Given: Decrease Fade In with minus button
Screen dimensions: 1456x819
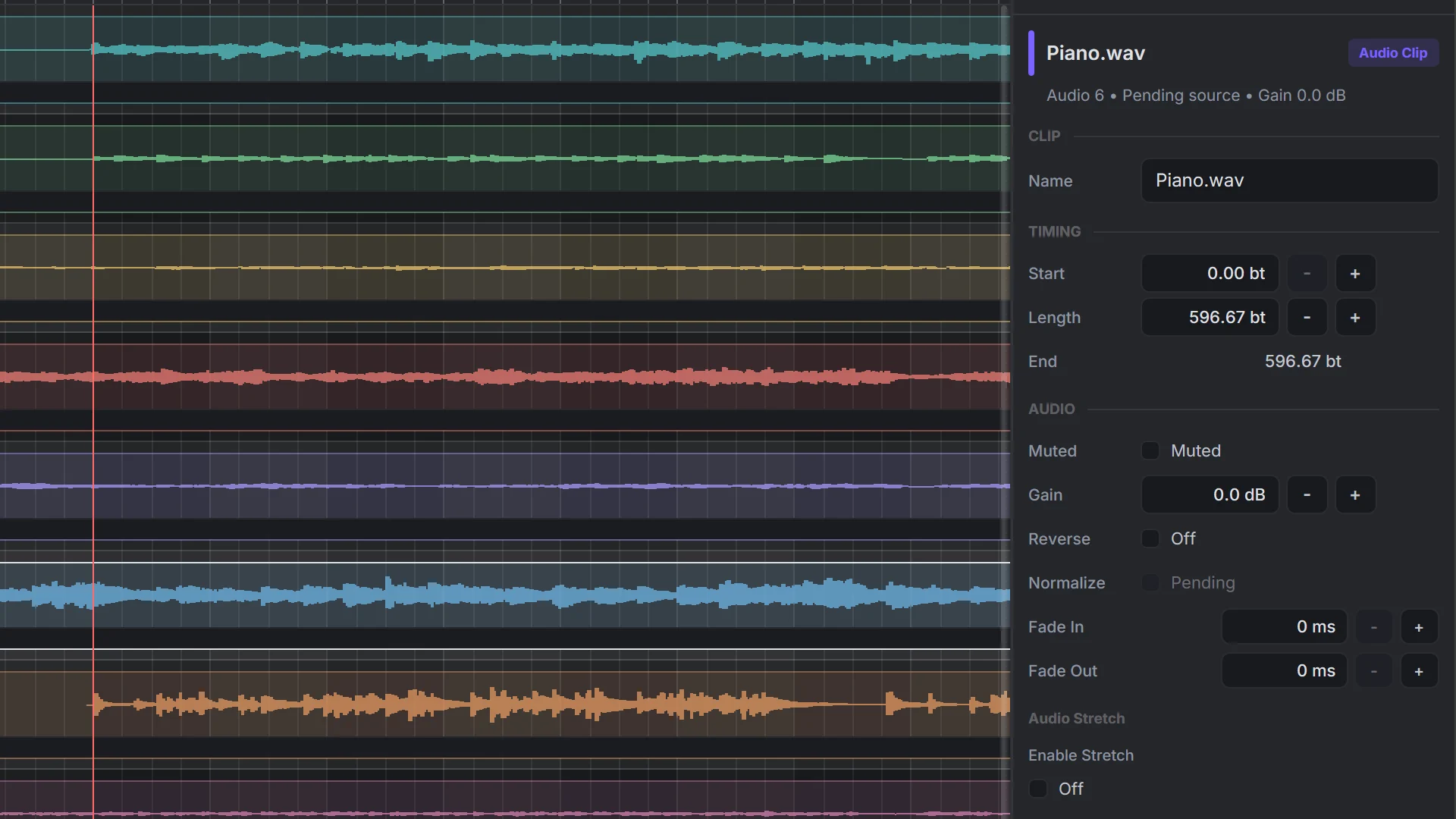Looking at the screenshot, I should tap(1373, 626).
